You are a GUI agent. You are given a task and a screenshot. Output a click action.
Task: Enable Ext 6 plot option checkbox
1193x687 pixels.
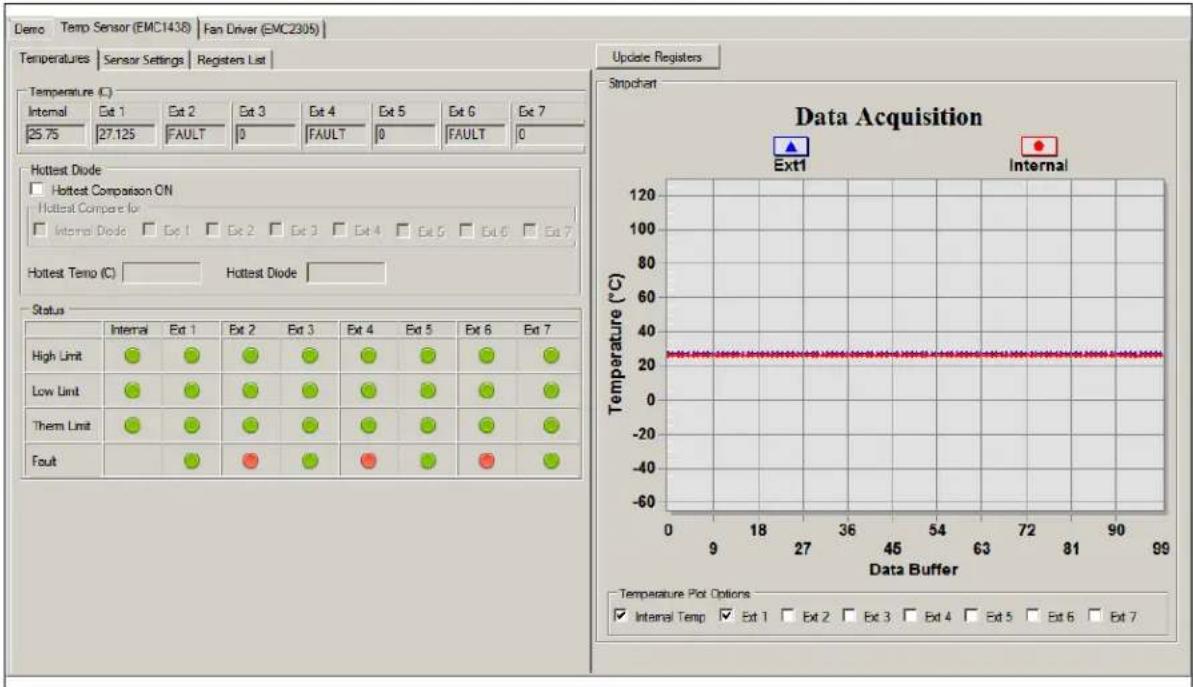[1033, 615]
